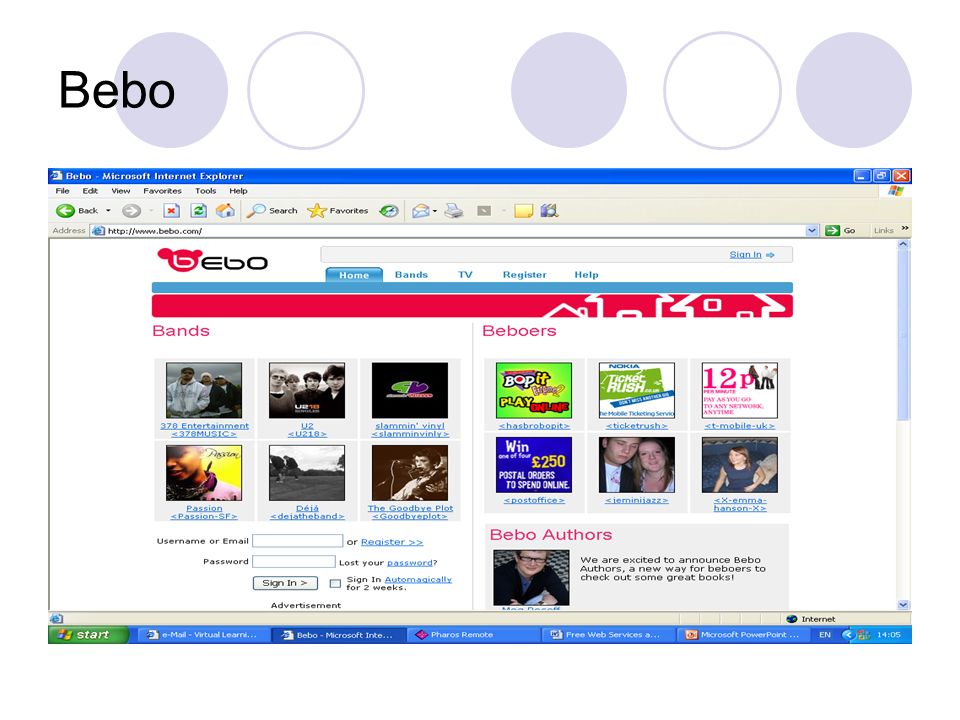Viewport: 960px width, 720px height.
Task: Click the lost password link
Action: coord(410,563)
